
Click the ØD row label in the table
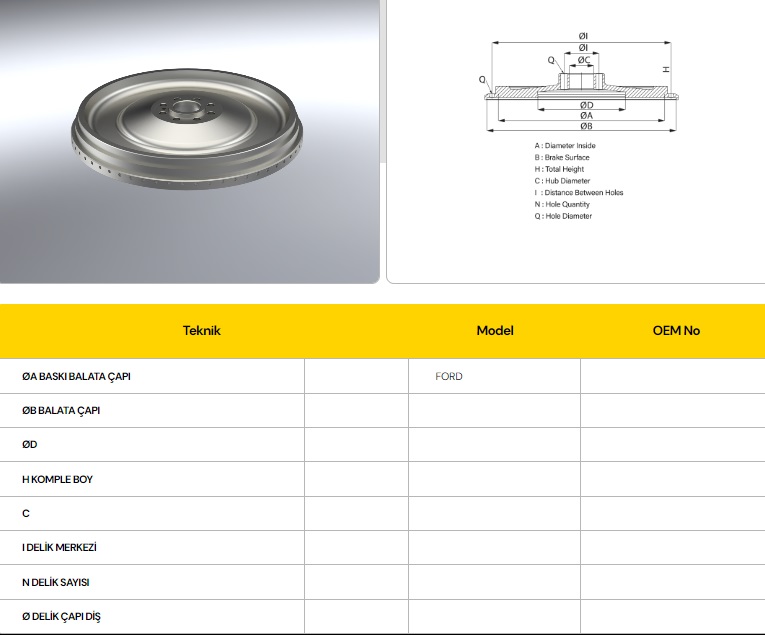[x=30, y=445]
